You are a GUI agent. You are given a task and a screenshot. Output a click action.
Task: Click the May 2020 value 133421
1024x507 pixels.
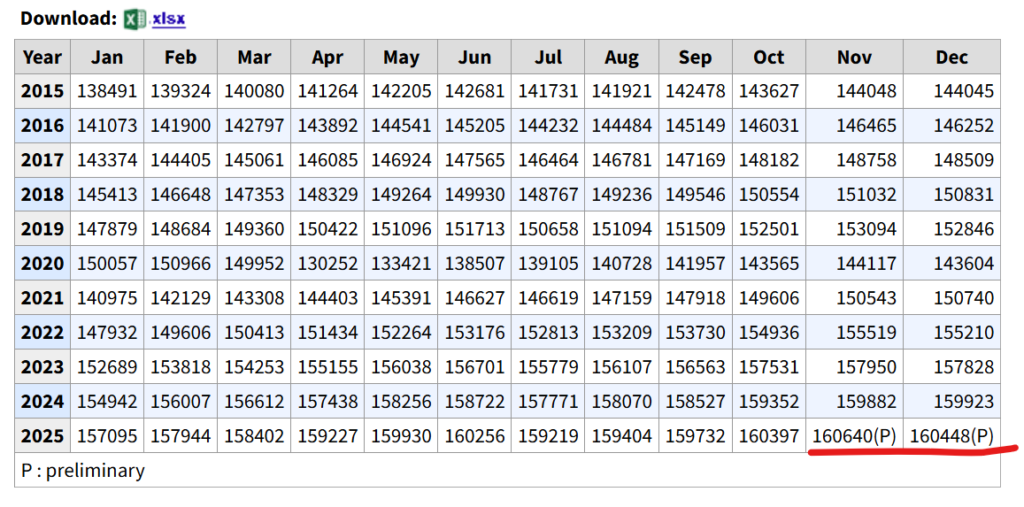pos(401,263)
